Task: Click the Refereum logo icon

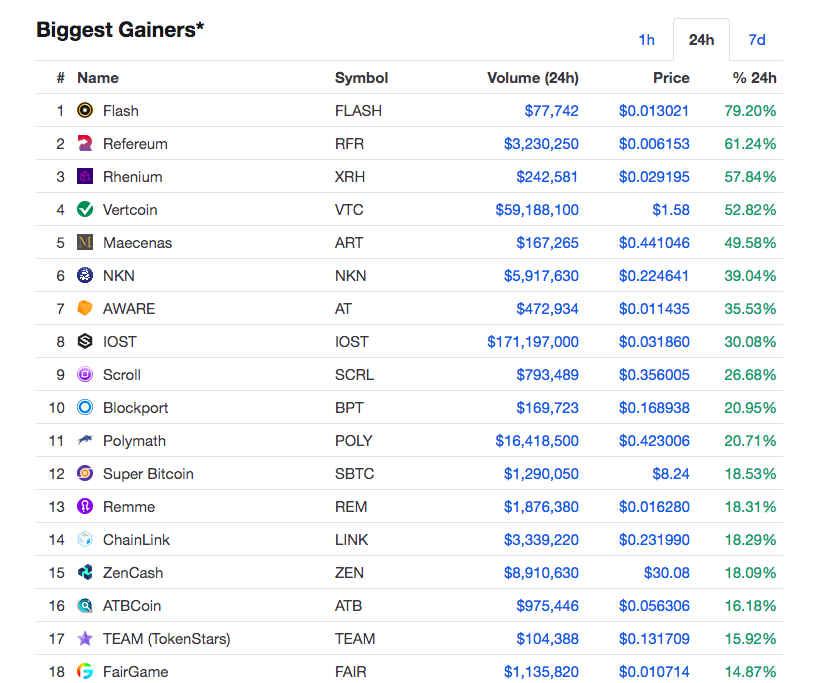Action: click(85, 143)
